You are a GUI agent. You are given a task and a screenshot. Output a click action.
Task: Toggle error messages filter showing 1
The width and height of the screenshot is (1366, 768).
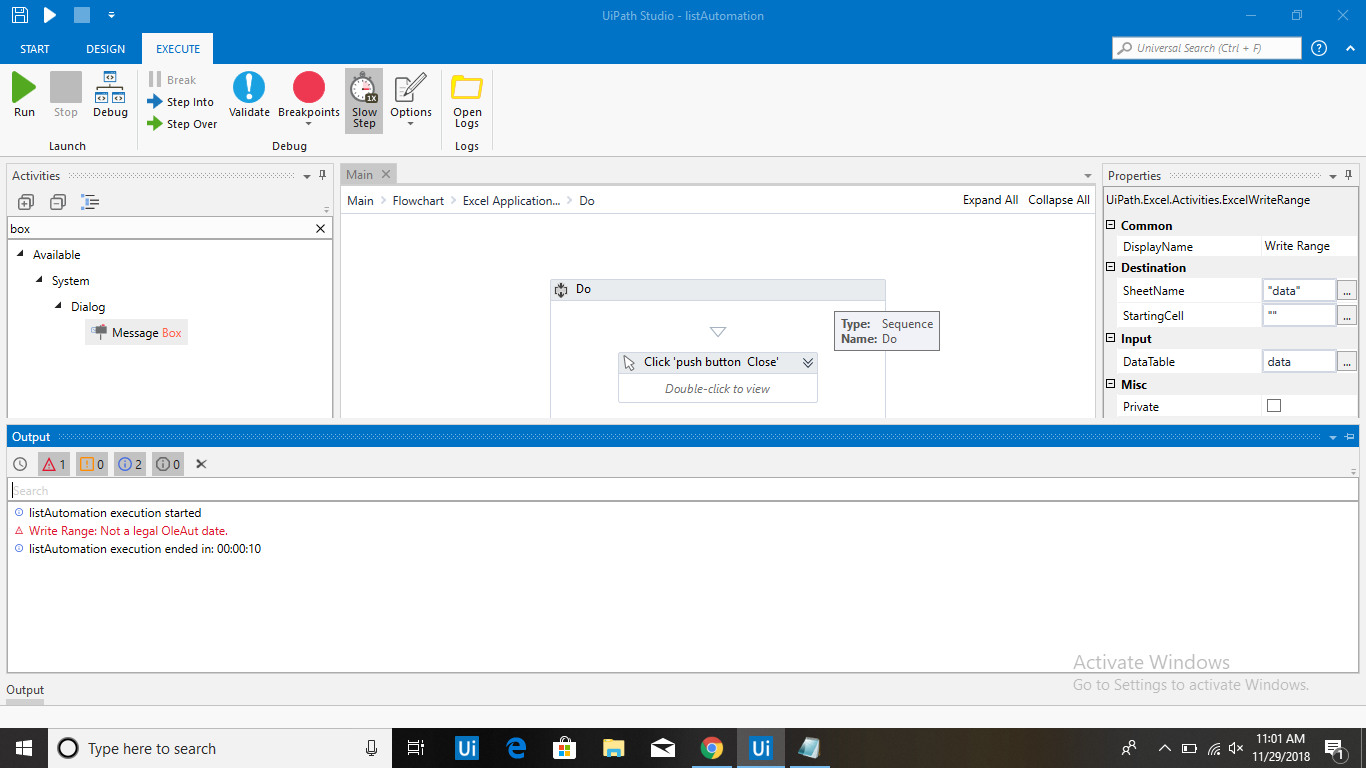point(53,464)
